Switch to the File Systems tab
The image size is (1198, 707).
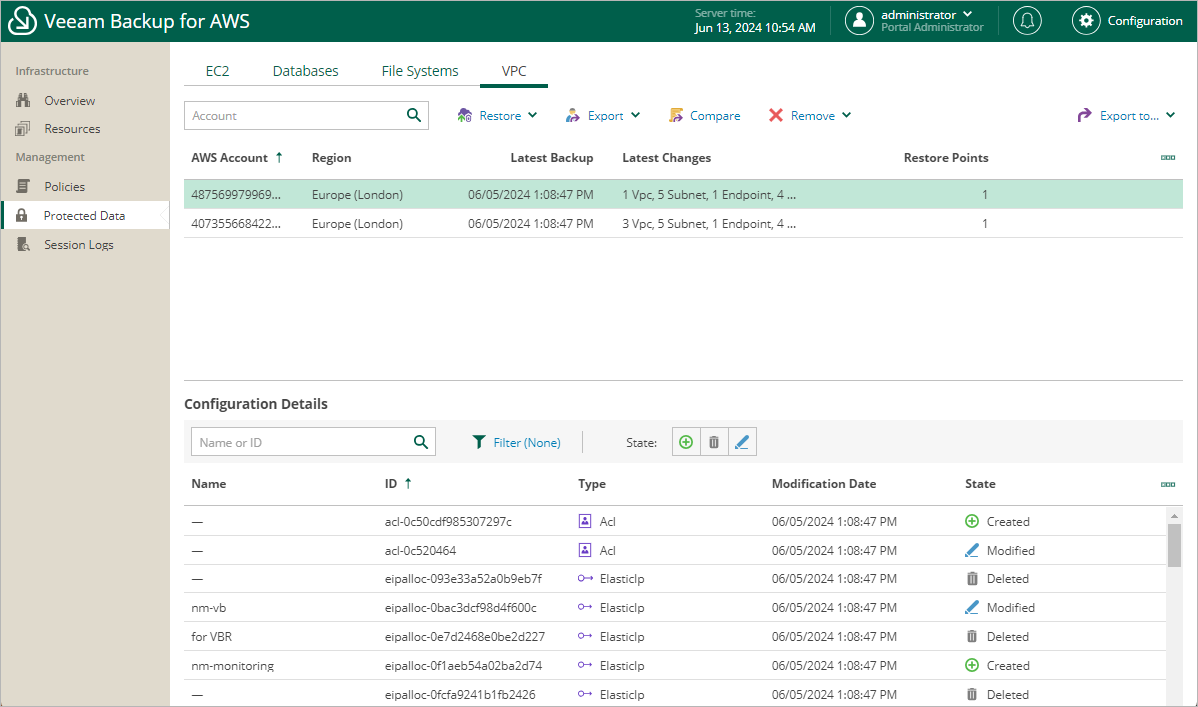[420, 71]
